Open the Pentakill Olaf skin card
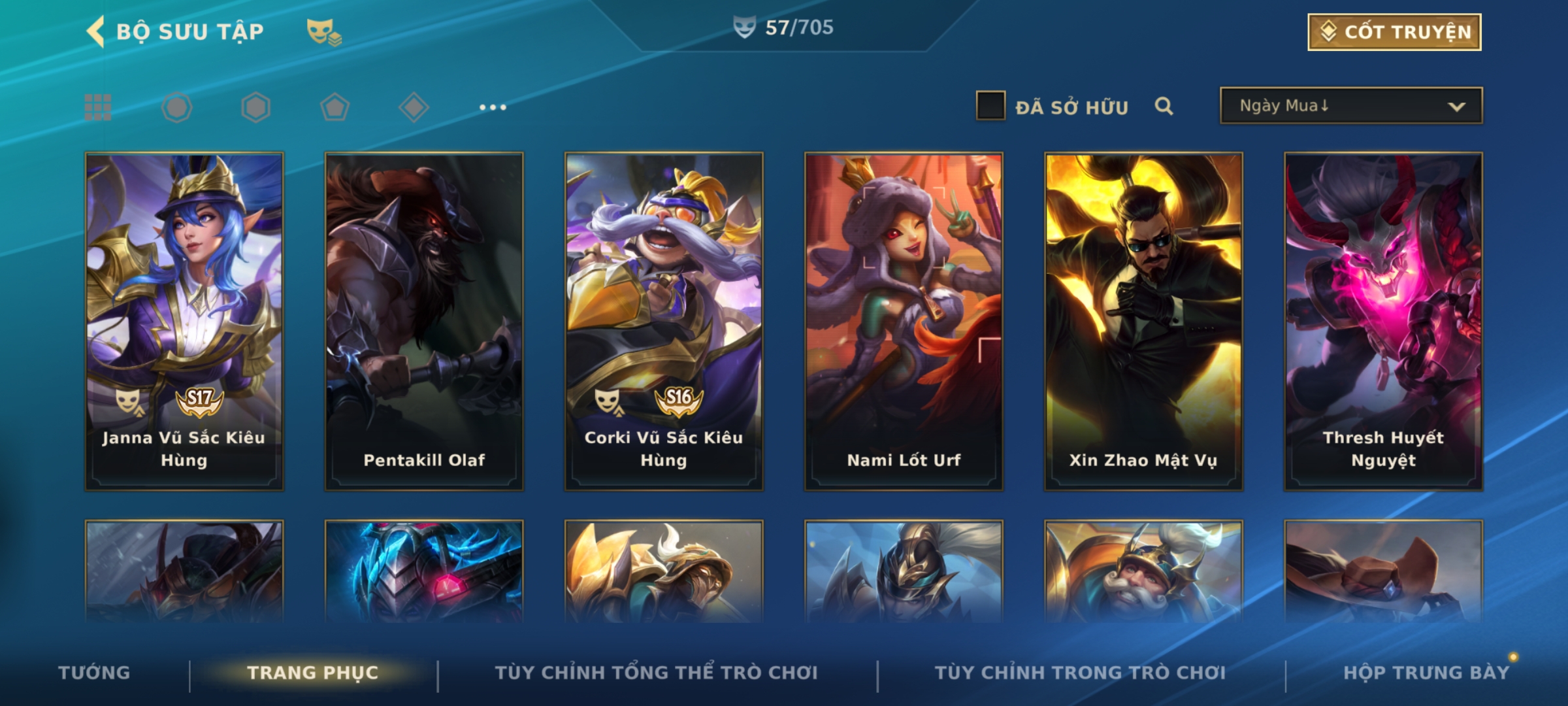1568x706 pixels. coord(424,321)
